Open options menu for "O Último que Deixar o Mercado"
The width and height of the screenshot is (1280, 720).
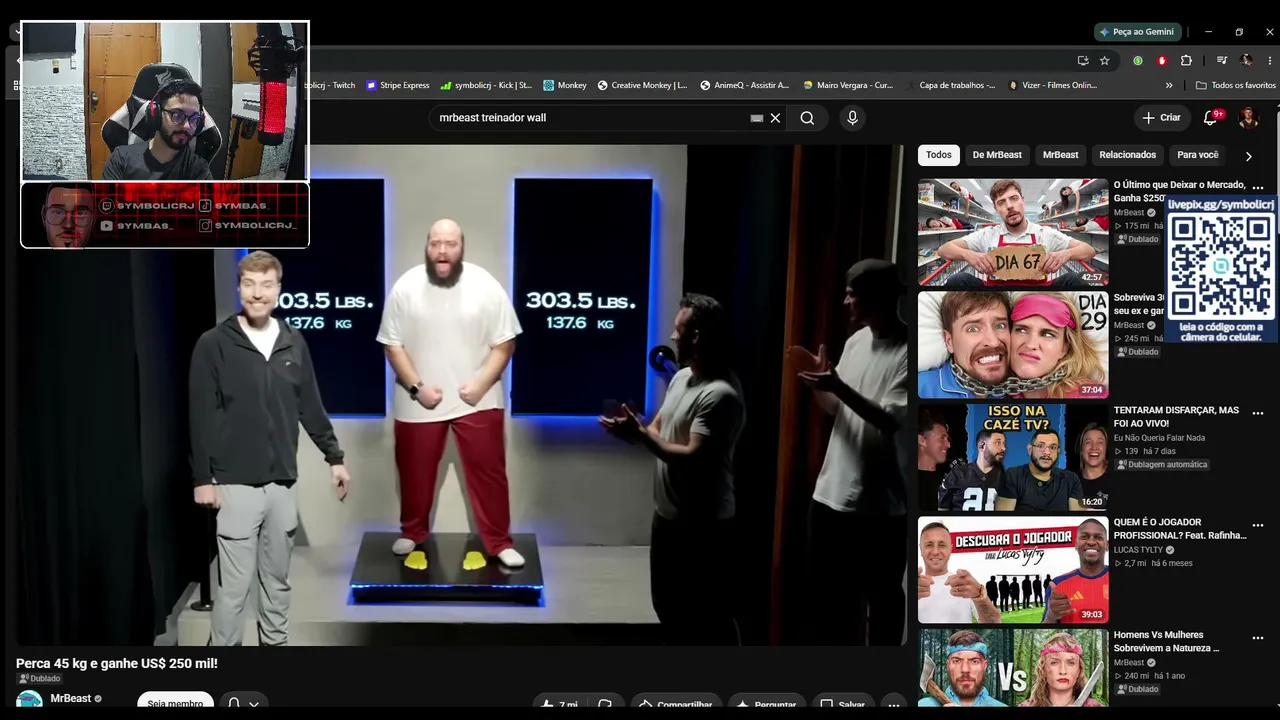(x=1258, y=187)
